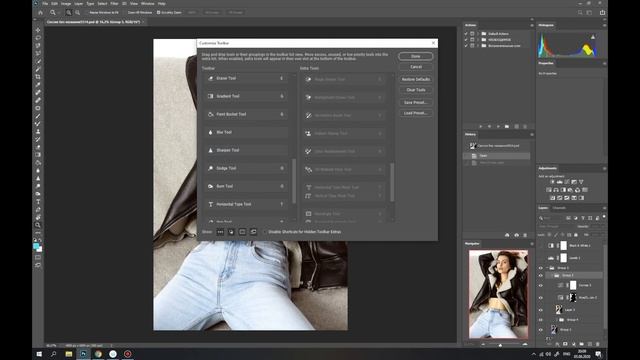Click the Done button
Screen dimensions: 640x360
pos(416,56)
